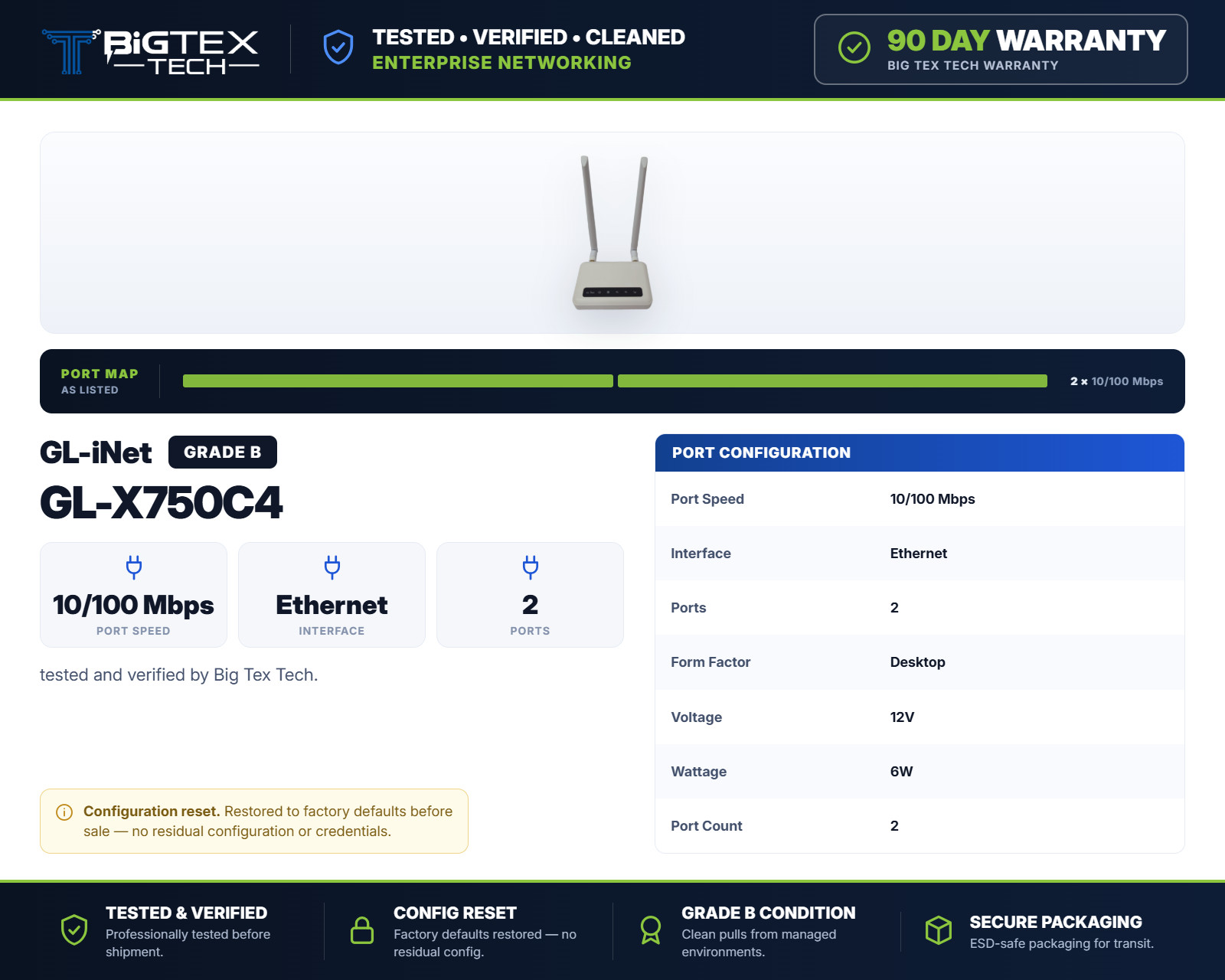1225x980 pixels.
Task: Click the 'Desktop' value
Action: pos(917,662)
